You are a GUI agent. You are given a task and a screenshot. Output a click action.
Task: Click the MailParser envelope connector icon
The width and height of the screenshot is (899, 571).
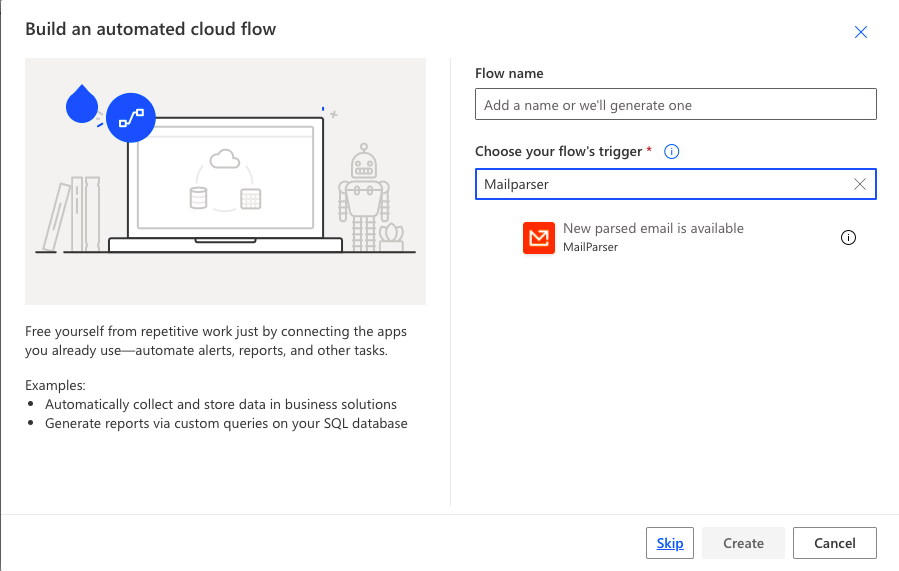[538, 237]
